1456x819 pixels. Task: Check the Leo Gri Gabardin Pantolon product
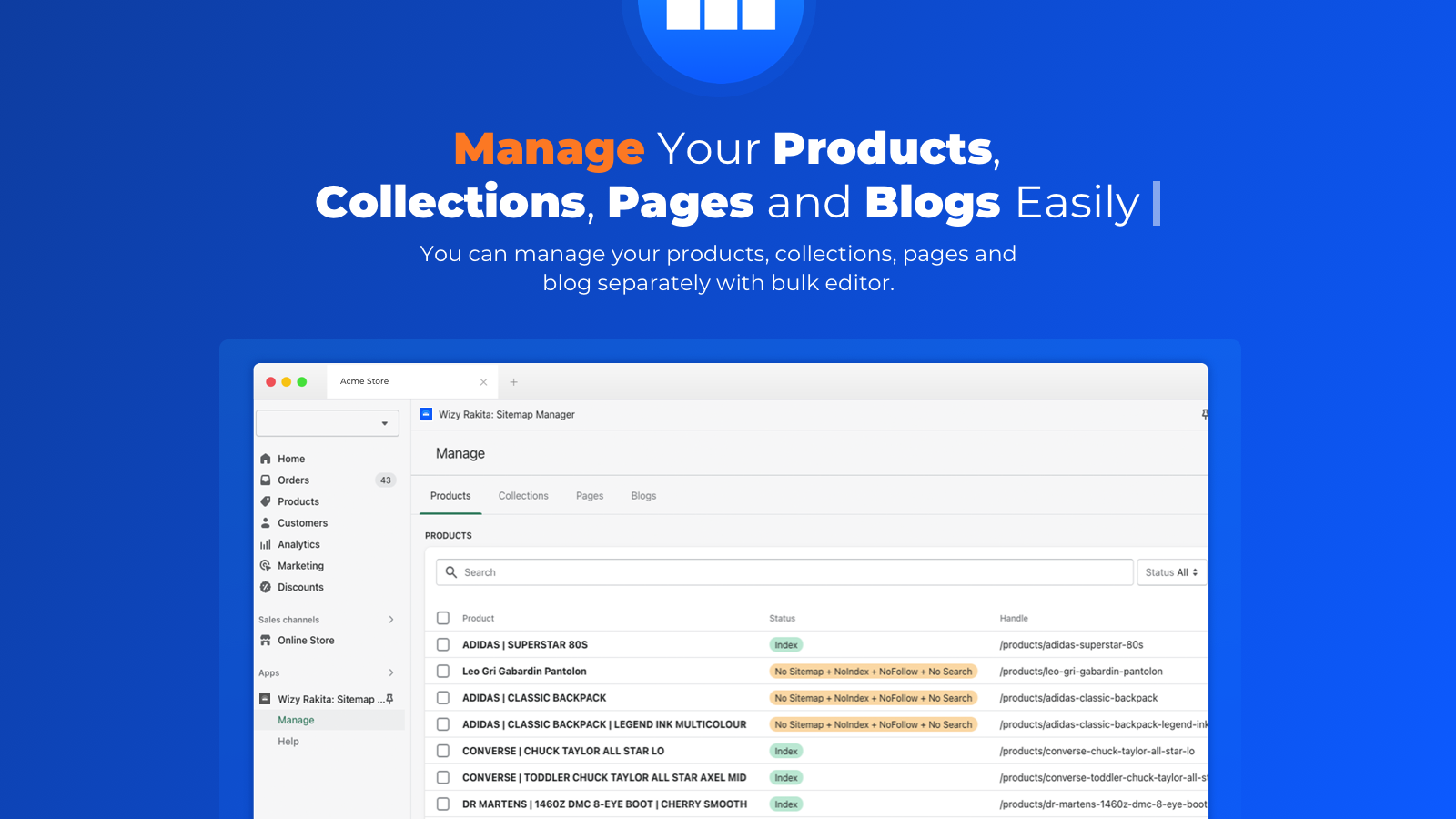coord(443,671)
